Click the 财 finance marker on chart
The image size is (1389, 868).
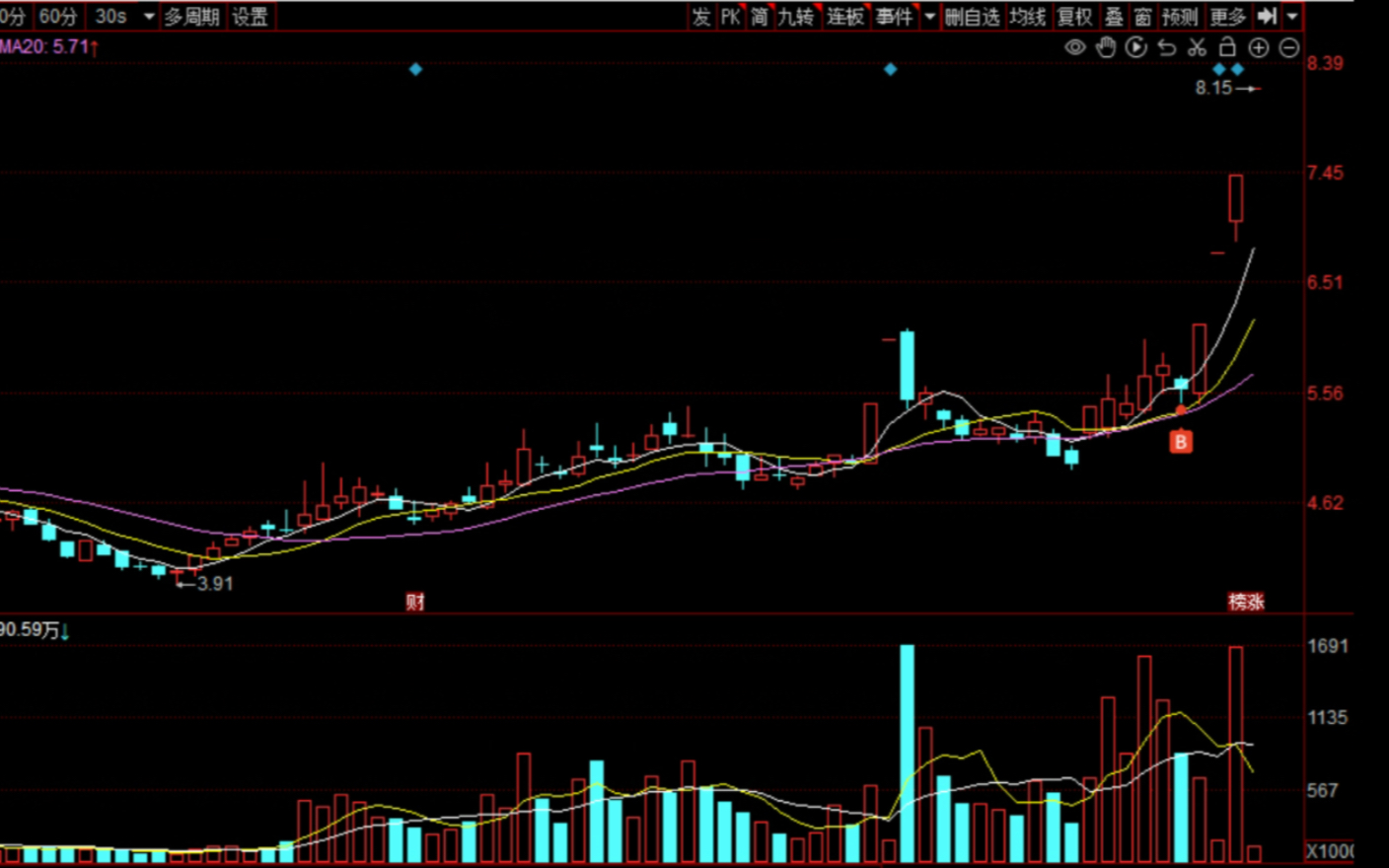[415, 602]
